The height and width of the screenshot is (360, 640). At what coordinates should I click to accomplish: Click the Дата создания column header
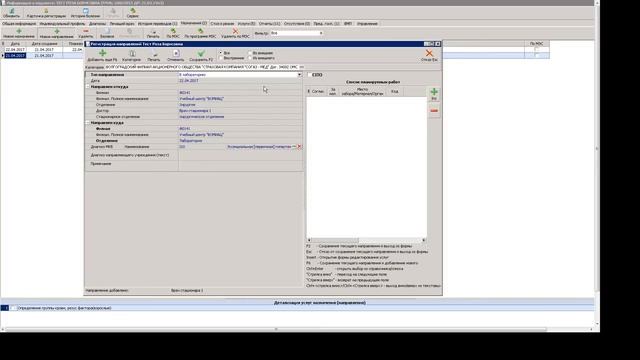click(44, 44)
